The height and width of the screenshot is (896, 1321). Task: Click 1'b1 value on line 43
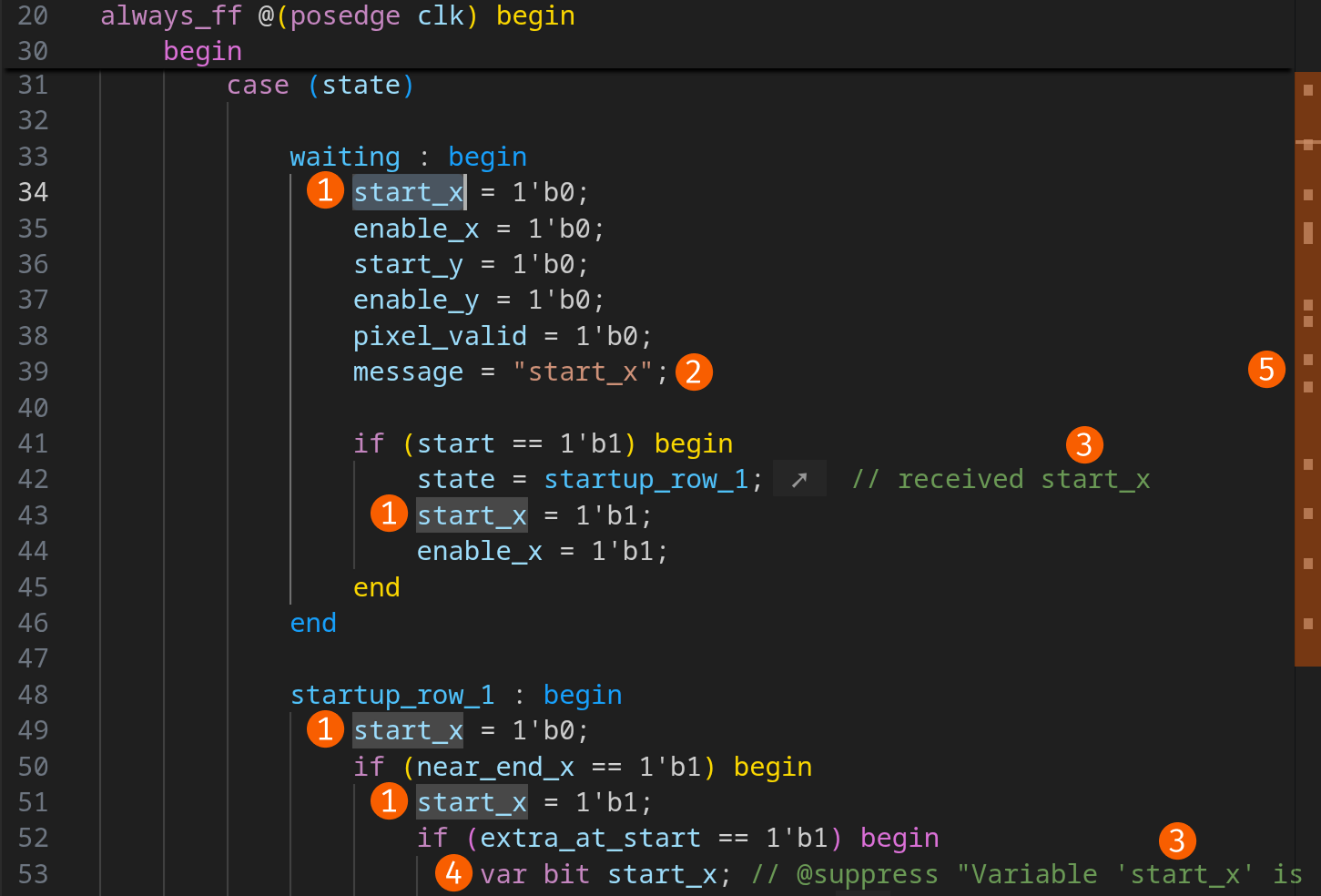pos(606,516)
